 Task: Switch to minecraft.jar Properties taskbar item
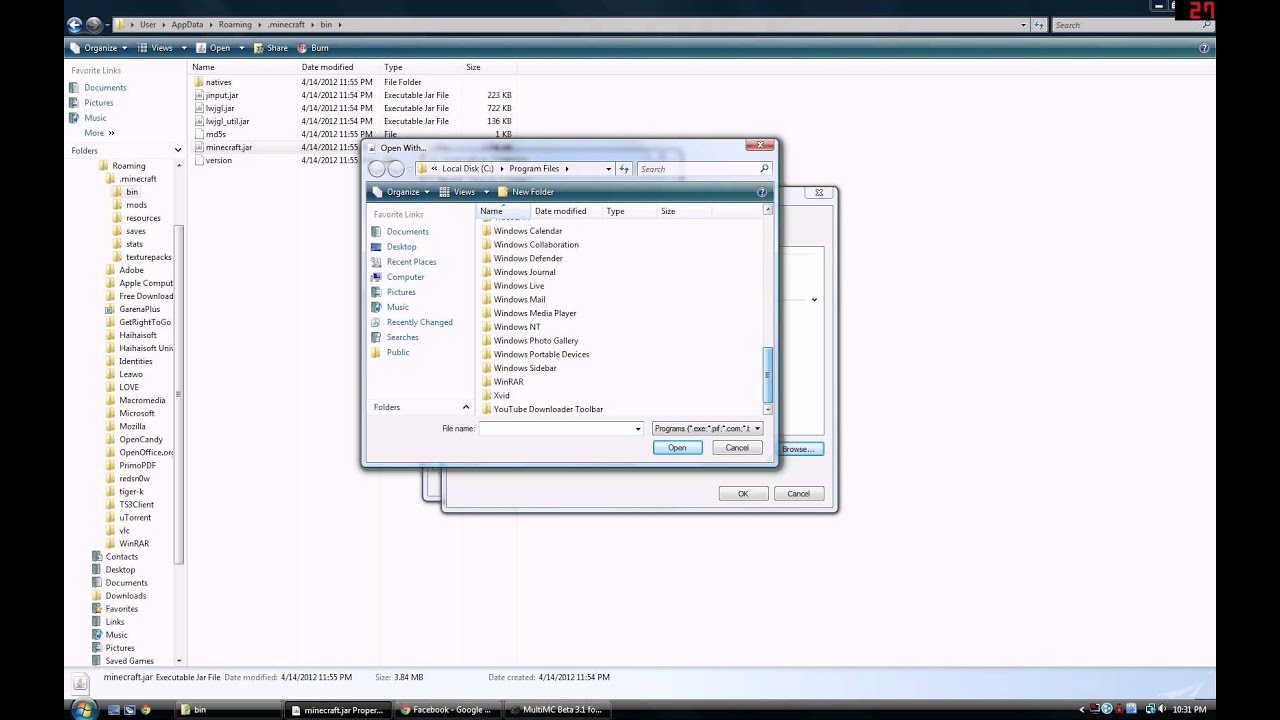(336, 710)
